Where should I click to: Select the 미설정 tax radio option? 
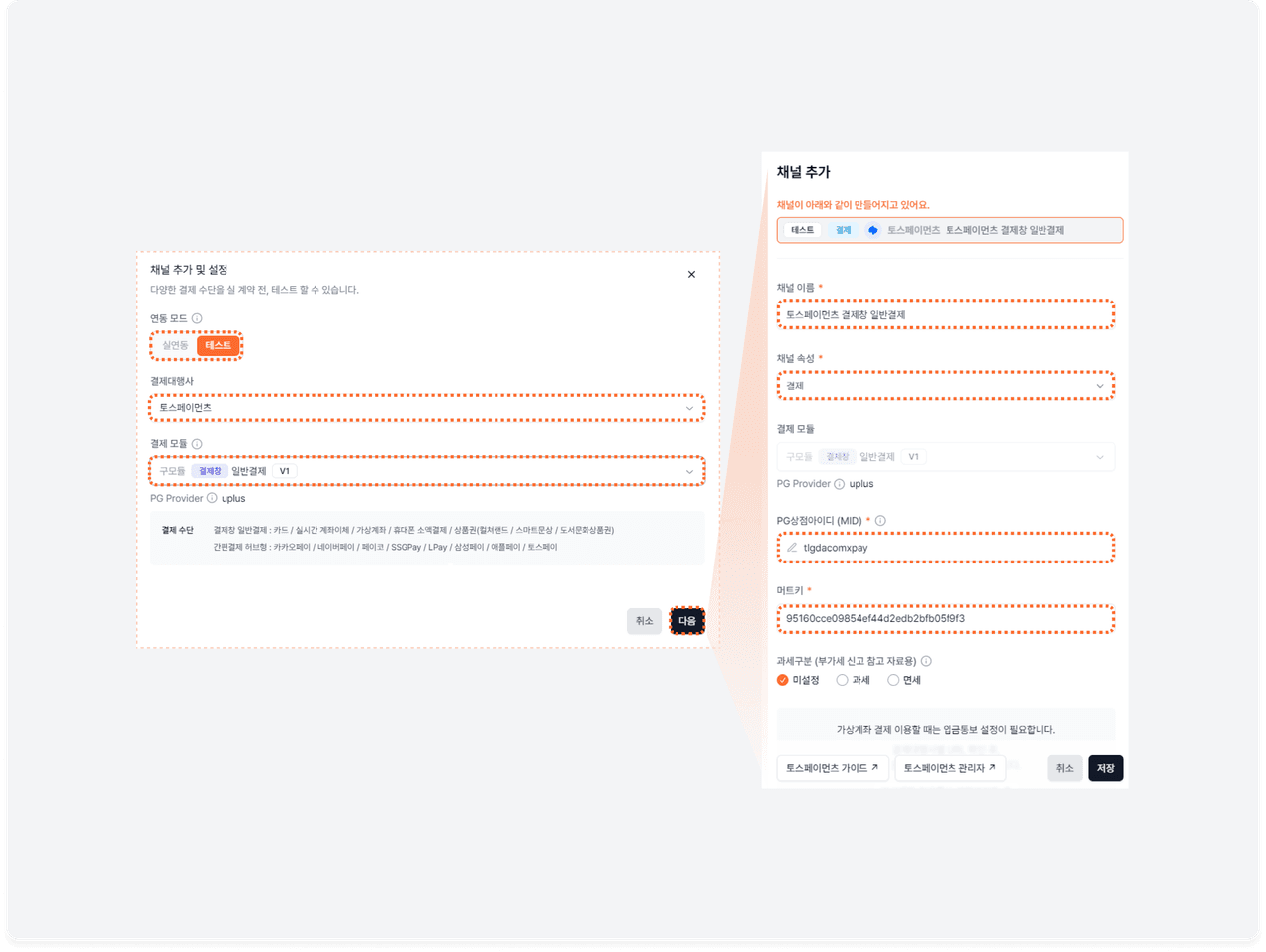click(x=783, y=680)
